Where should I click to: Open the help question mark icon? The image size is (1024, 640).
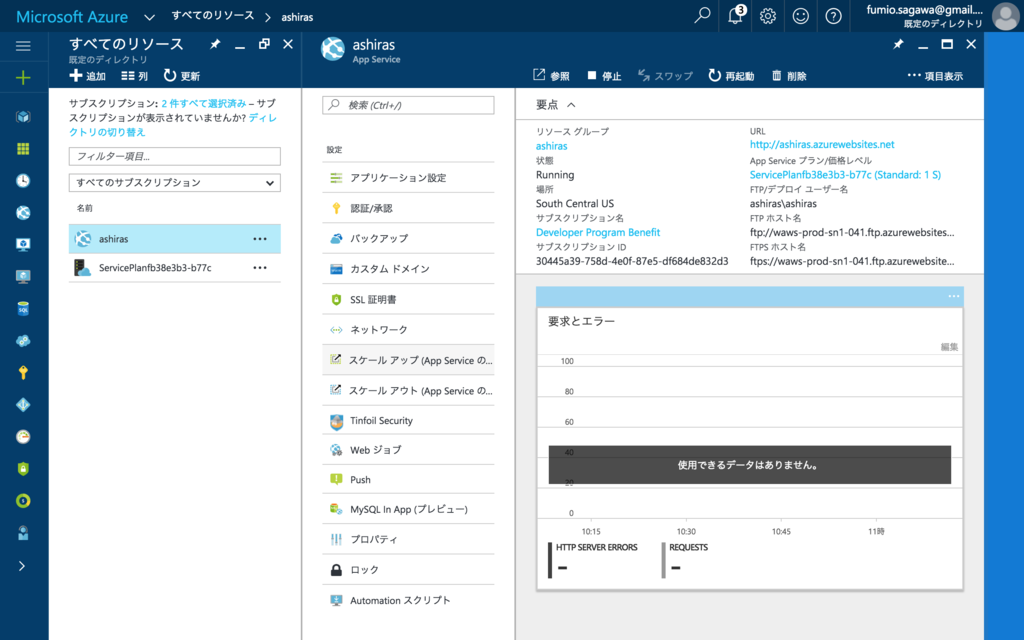(833, 16)
